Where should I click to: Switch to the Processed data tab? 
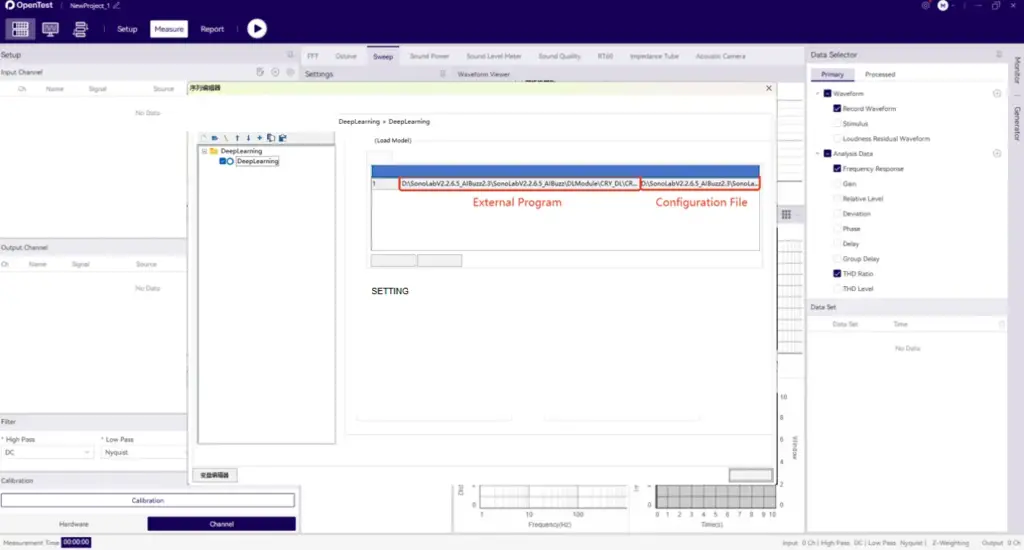(x=880, y=74)
